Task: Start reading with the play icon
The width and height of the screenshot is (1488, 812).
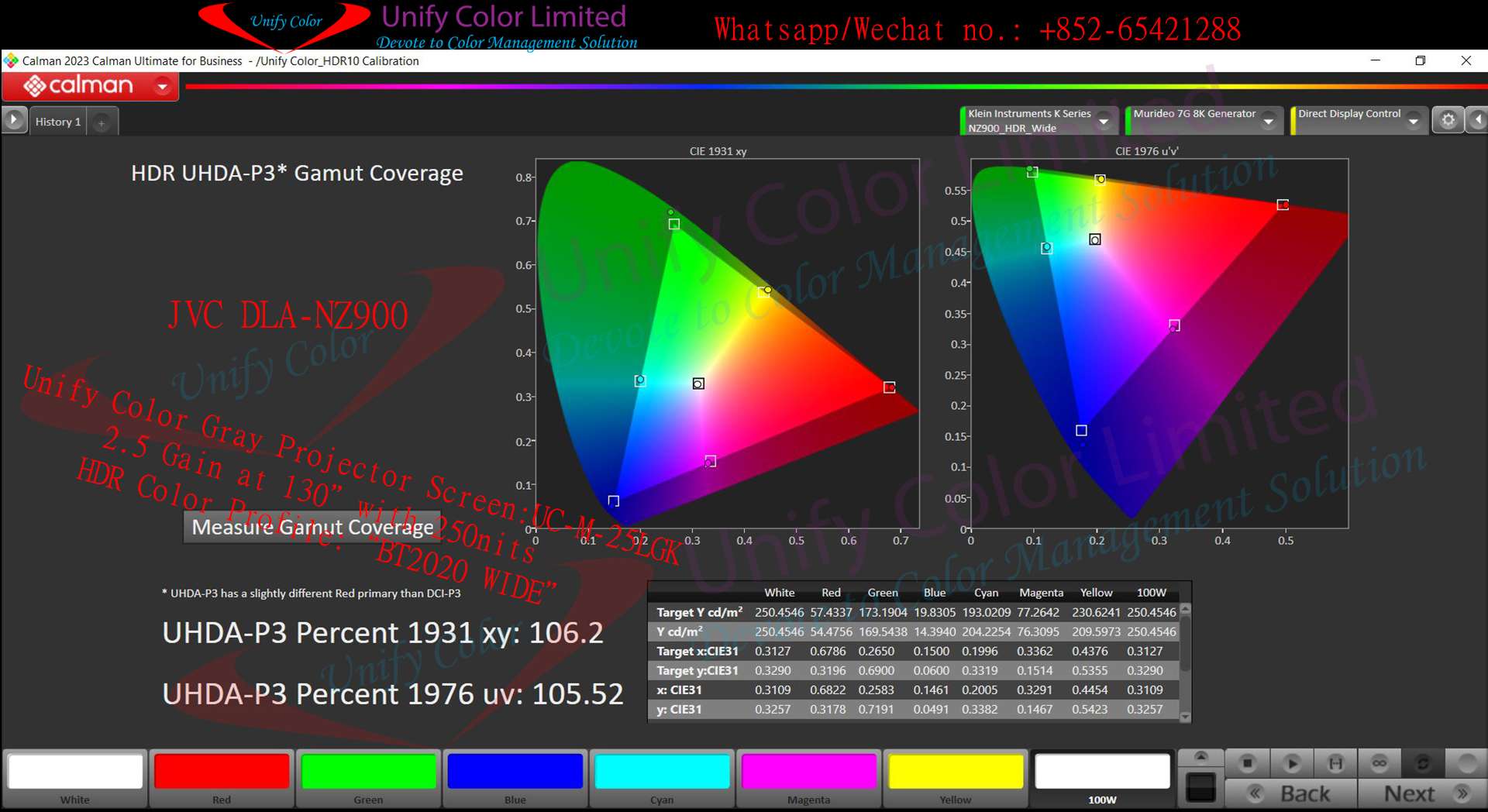Action: tap(1291, 763)
